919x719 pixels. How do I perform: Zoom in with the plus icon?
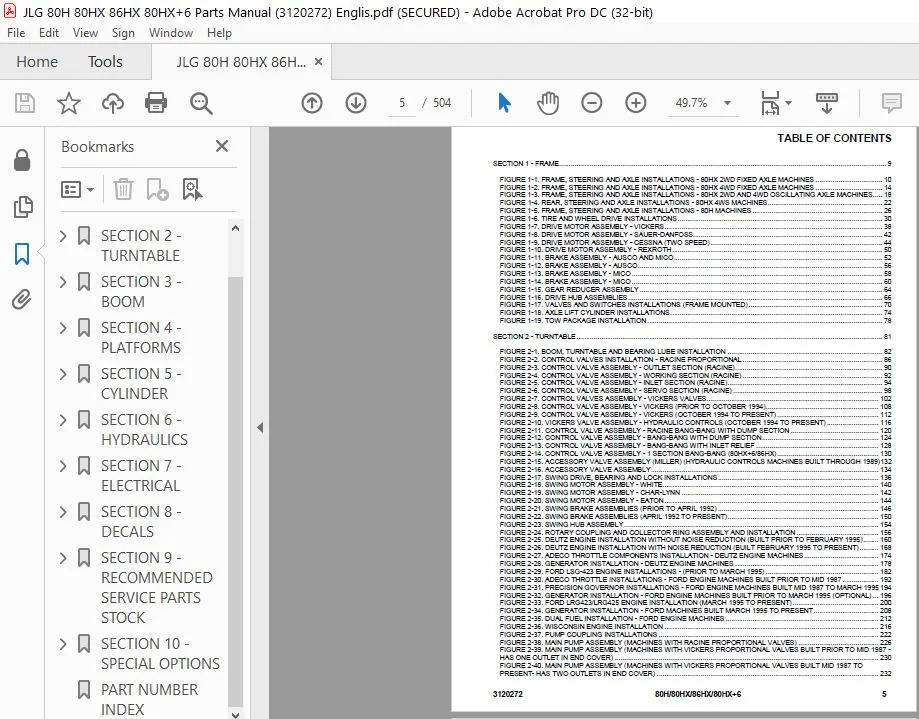pos(636,103)
